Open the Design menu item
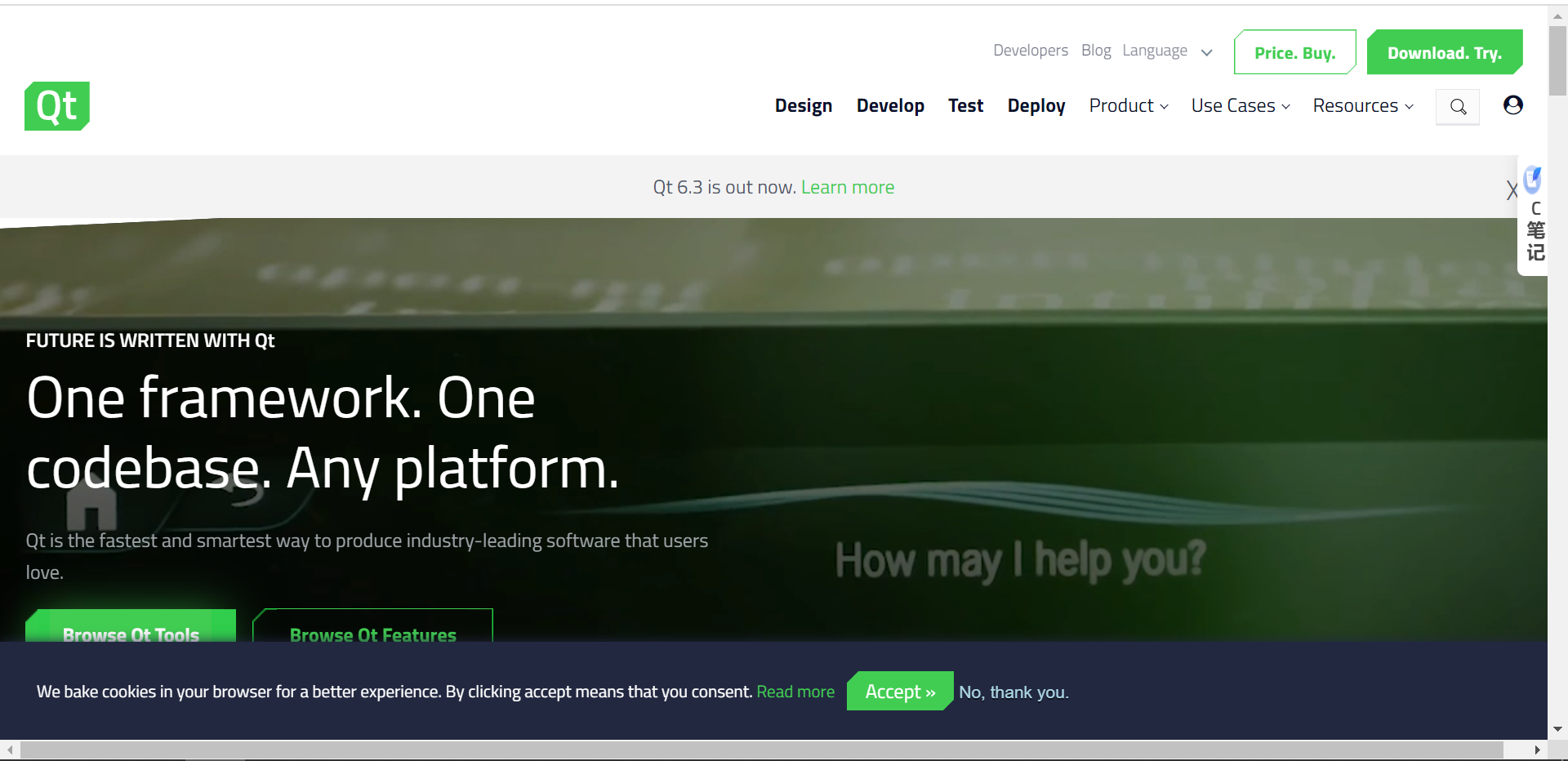 [804, 106]
